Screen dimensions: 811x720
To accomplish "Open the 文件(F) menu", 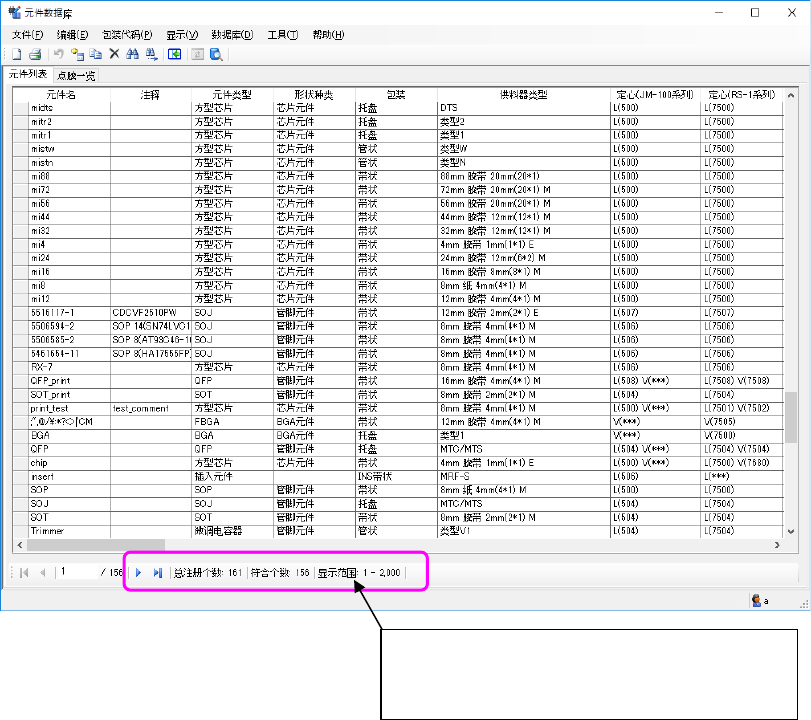I will (27, 35).
